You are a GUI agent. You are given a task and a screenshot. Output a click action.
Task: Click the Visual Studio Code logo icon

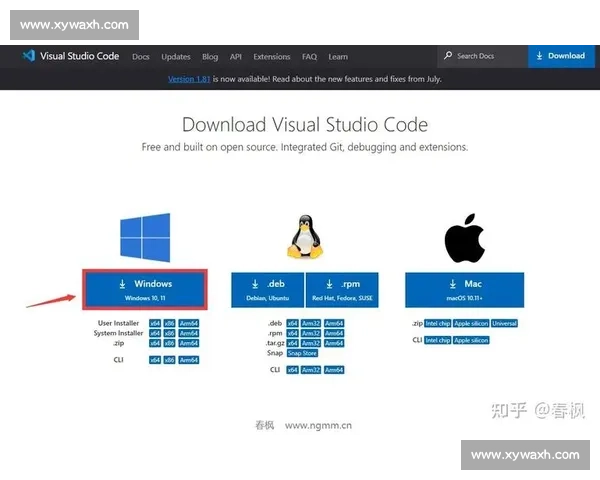[29, 56]
